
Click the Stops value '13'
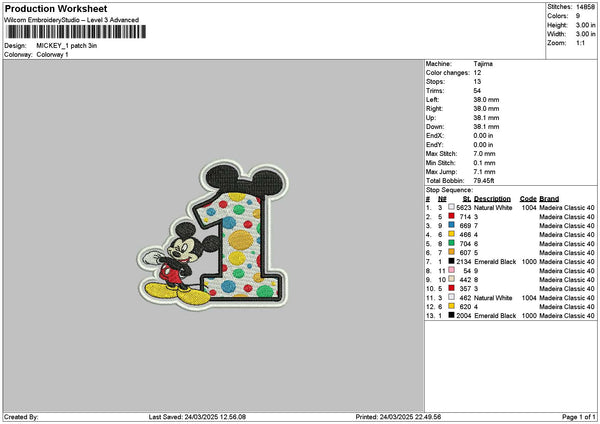point(477,82)
